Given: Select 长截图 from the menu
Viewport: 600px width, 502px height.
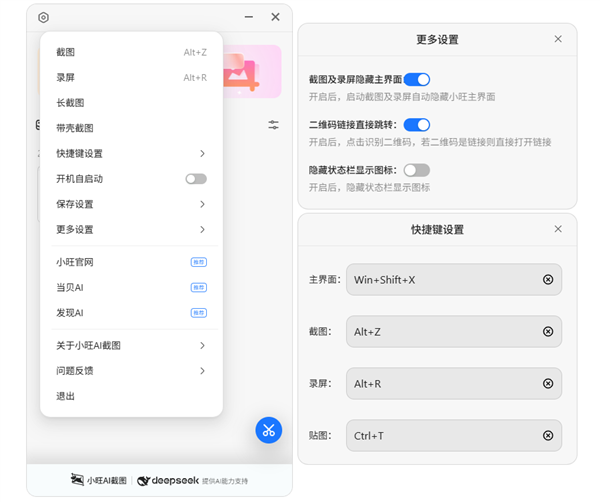Looking at the screenshot, I should coord(71,103).
